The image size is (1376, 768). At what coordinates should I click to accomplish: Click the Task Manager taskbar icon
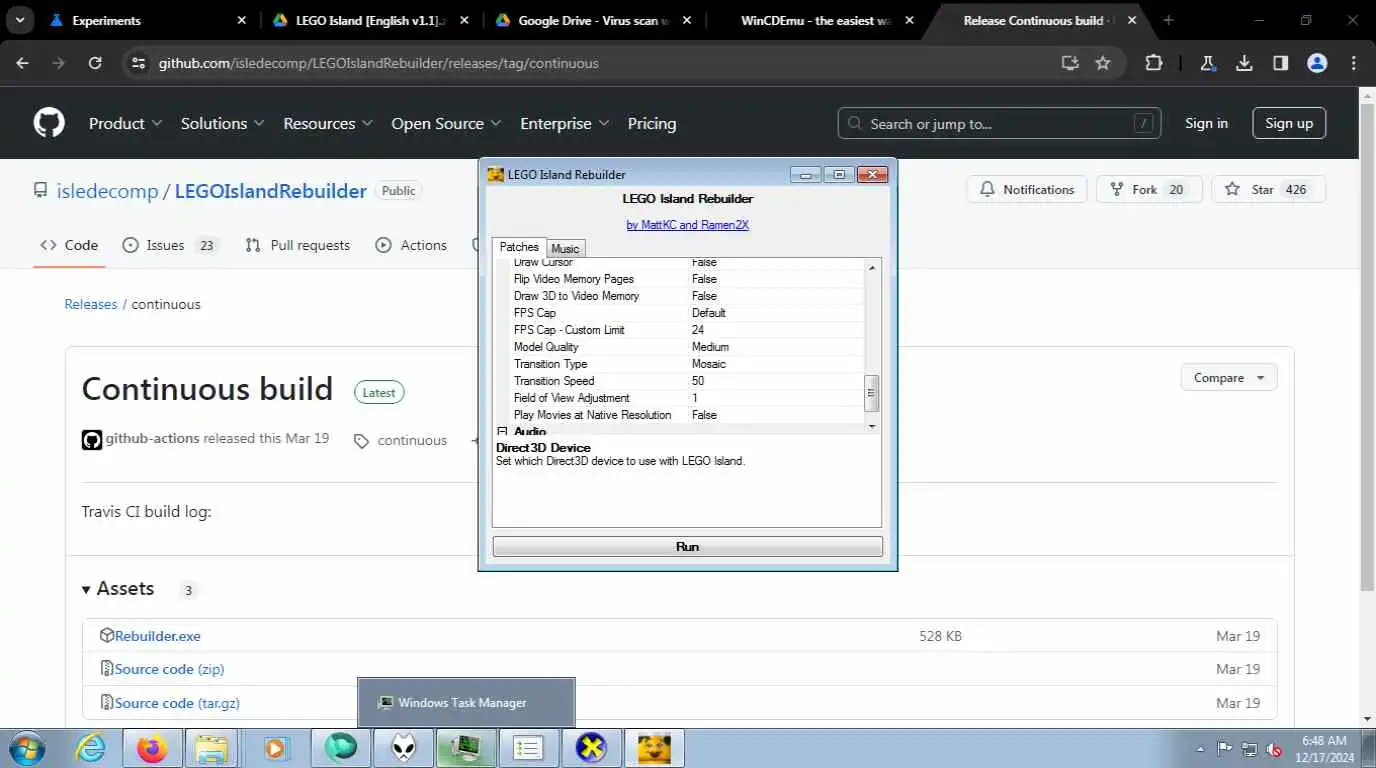[x=466, y=748]
